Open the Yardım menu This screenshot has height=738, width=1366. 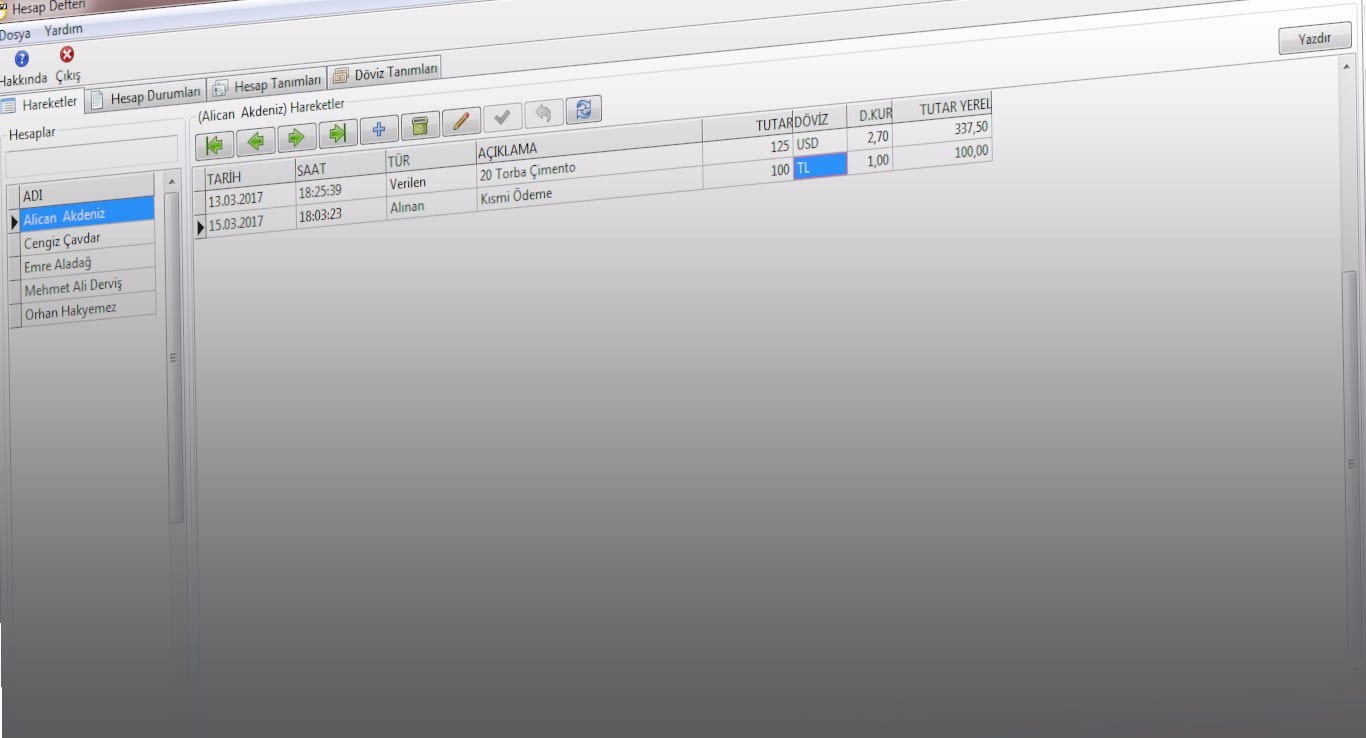click(x=63, y=30)
